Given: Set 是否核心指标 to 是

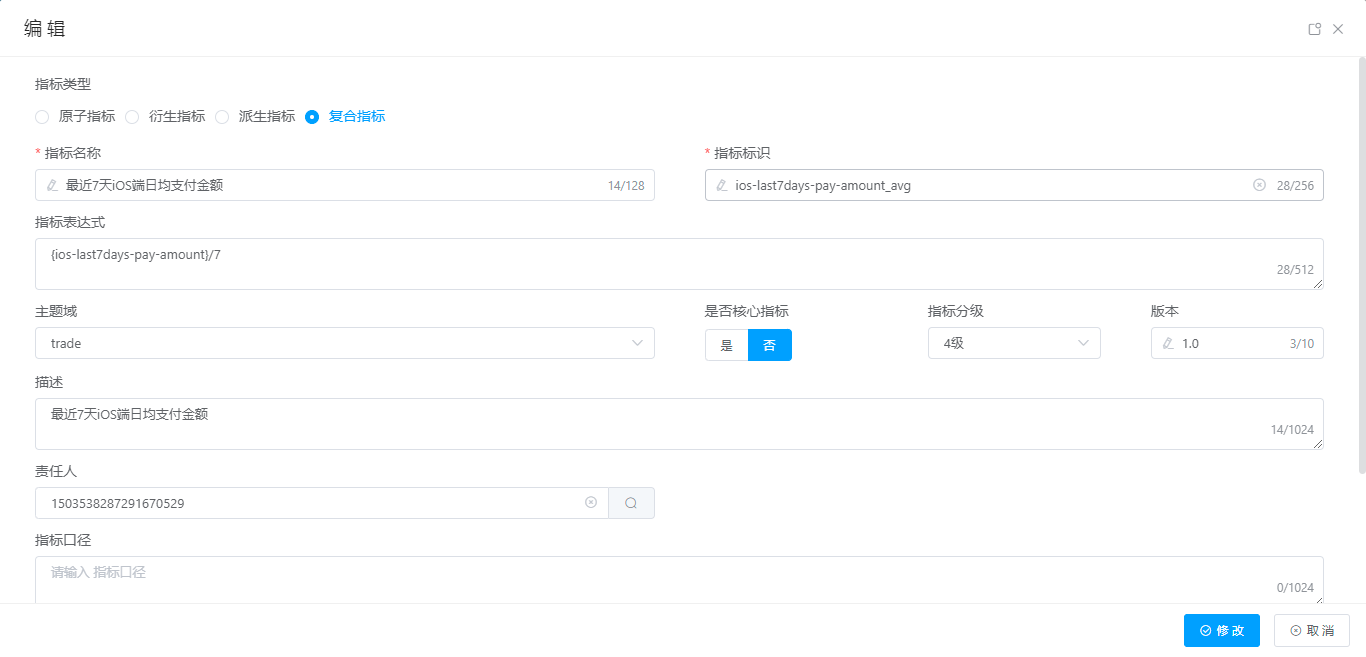Looking at the screenshot, I should pos(727,345).
